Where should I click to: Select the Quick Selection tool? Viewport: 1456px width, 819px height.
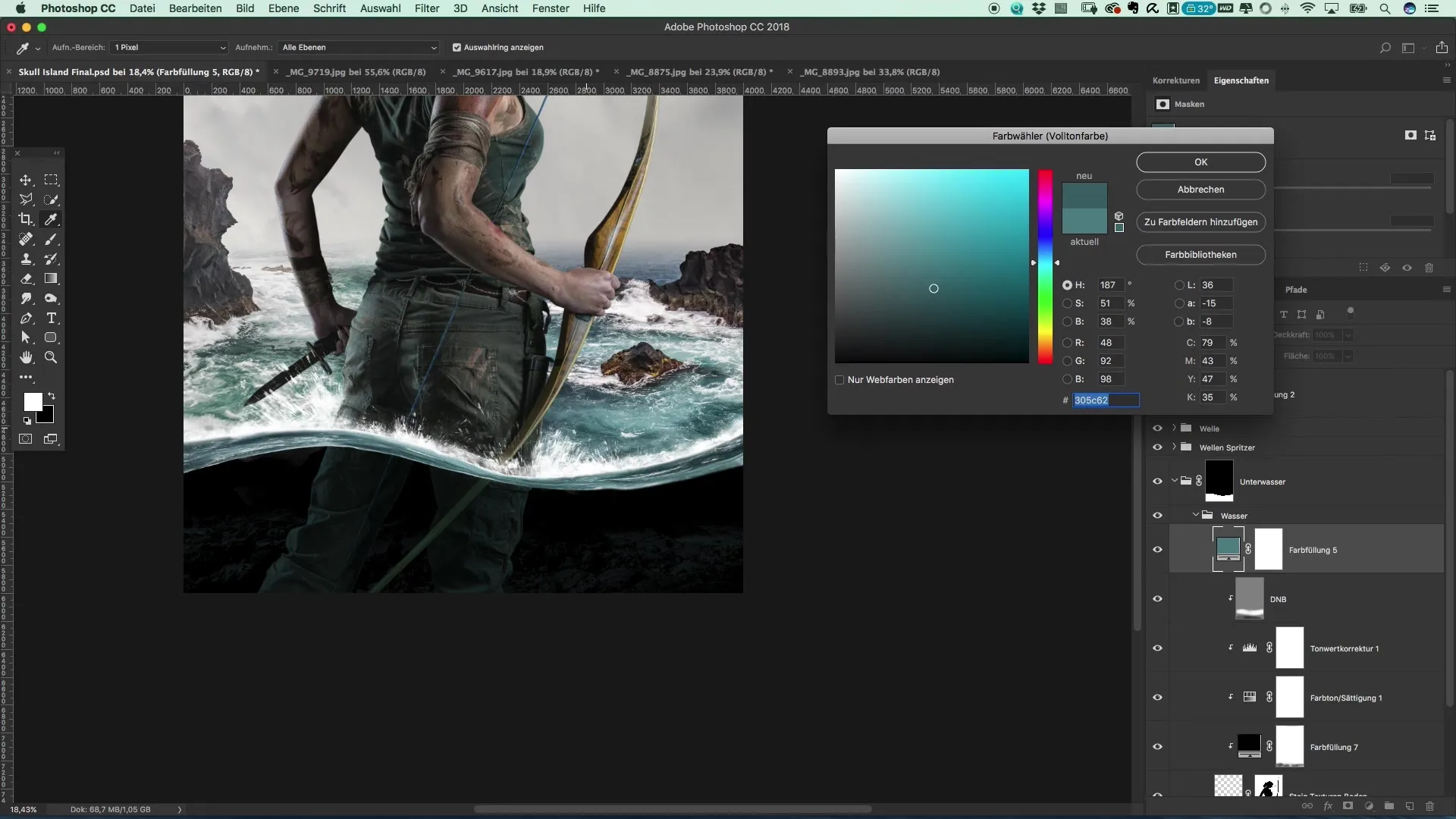point(51,199)
